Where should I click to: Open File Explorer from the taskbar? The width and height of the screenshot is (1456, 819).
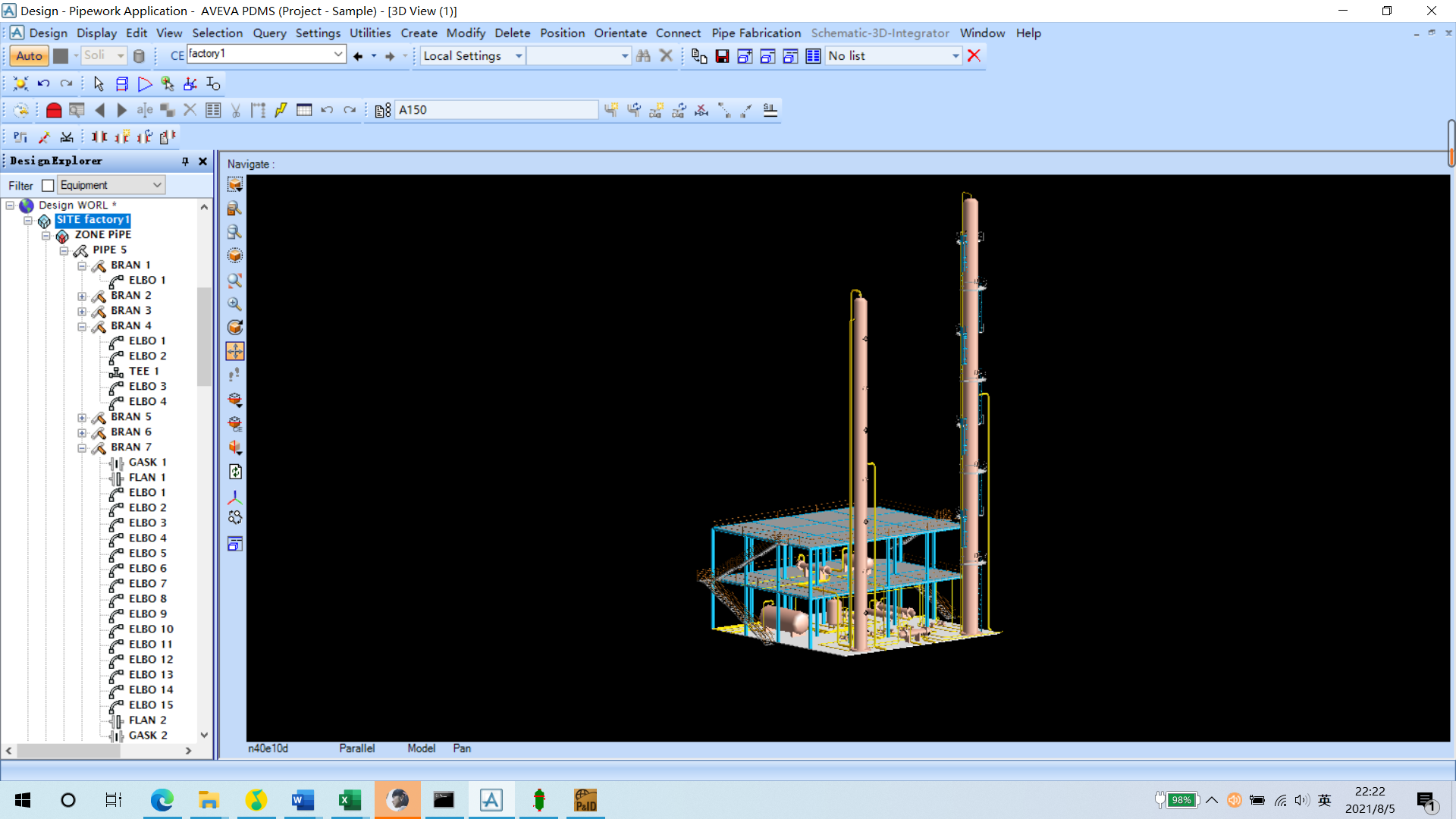click(209, 800)
